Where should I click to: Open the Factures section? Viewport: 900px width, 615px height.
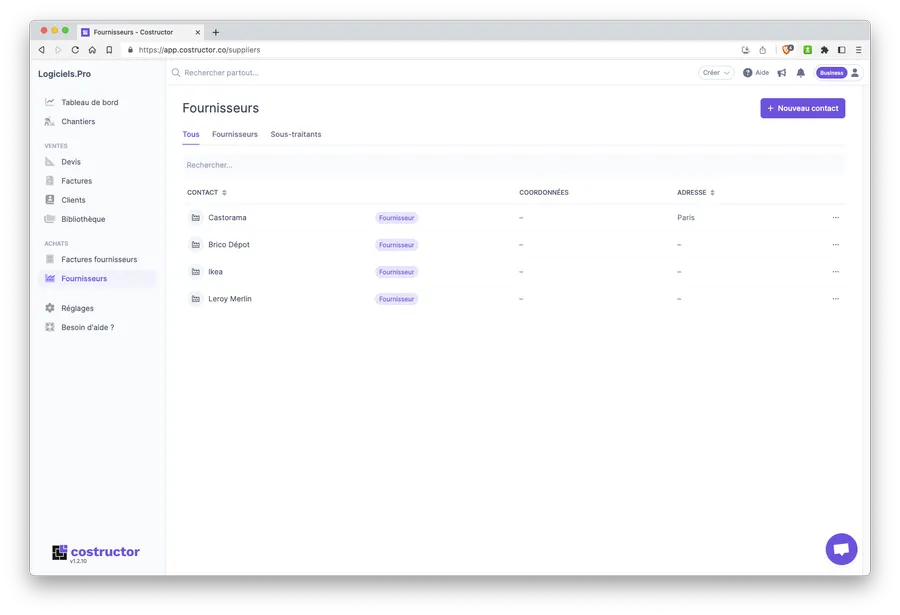(x=76, y=181)
